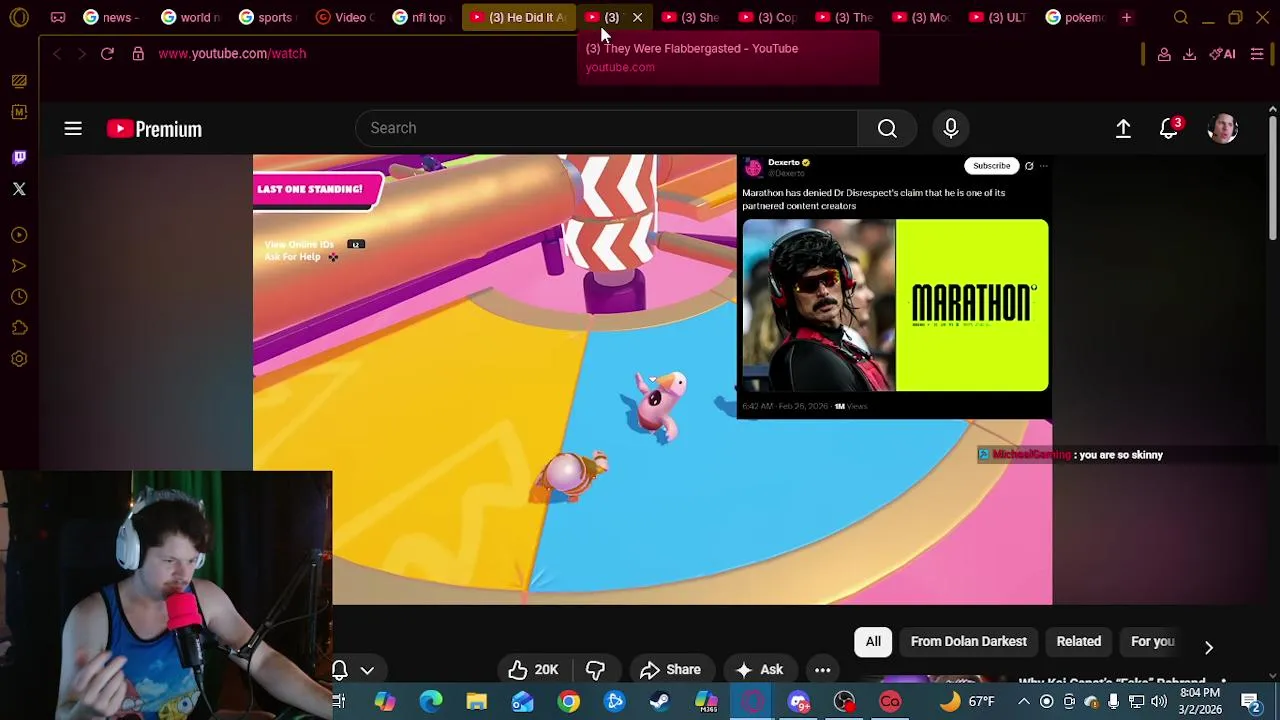Open the YouTube account avatar menu
1280x720 pixels.
click(1222, 128)
